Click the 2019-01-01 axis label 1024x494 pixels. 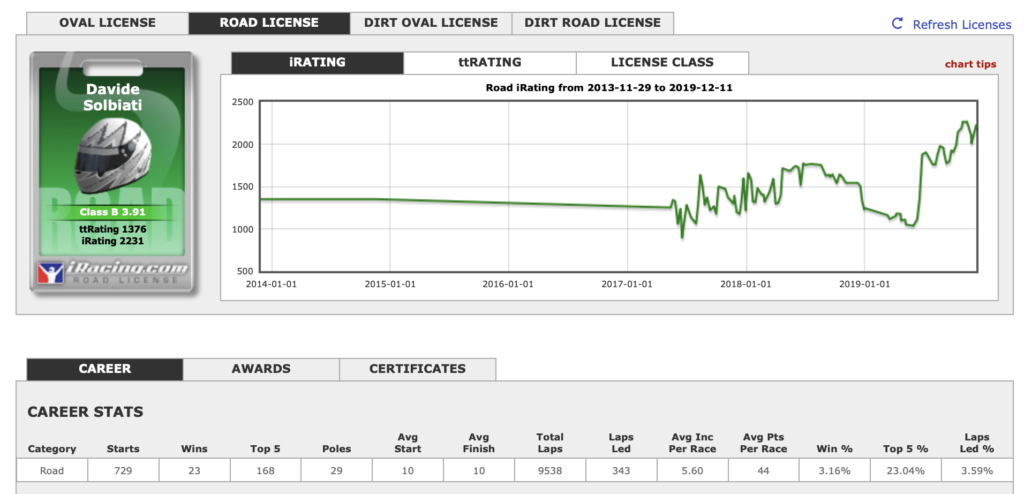pyautogui.click(x=864, y=284)
